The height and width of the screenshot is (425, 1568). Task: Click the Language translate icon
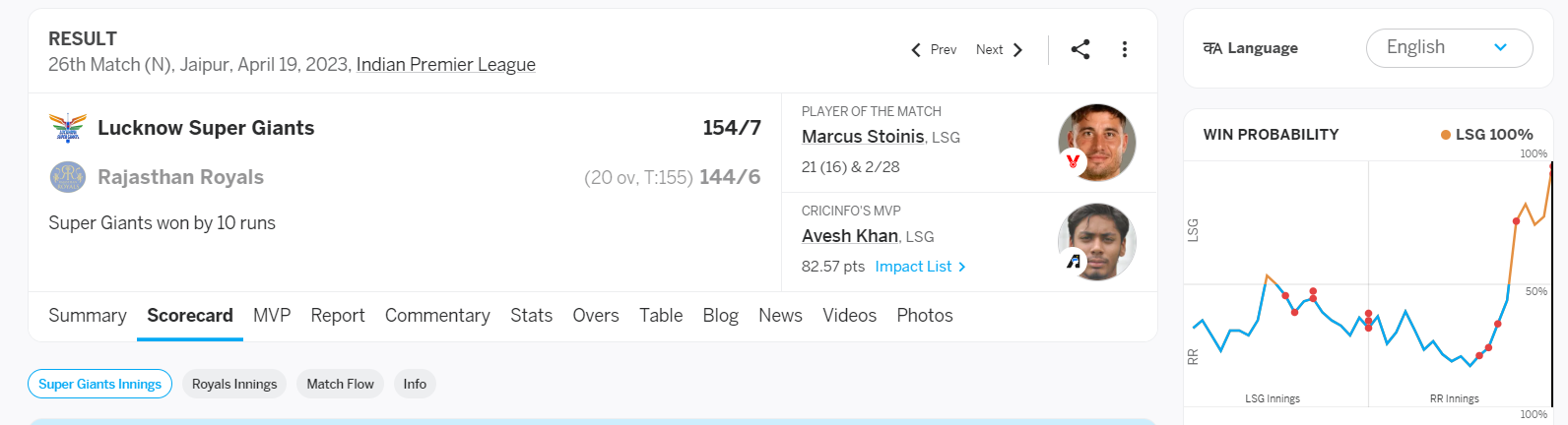(1212, 48)
